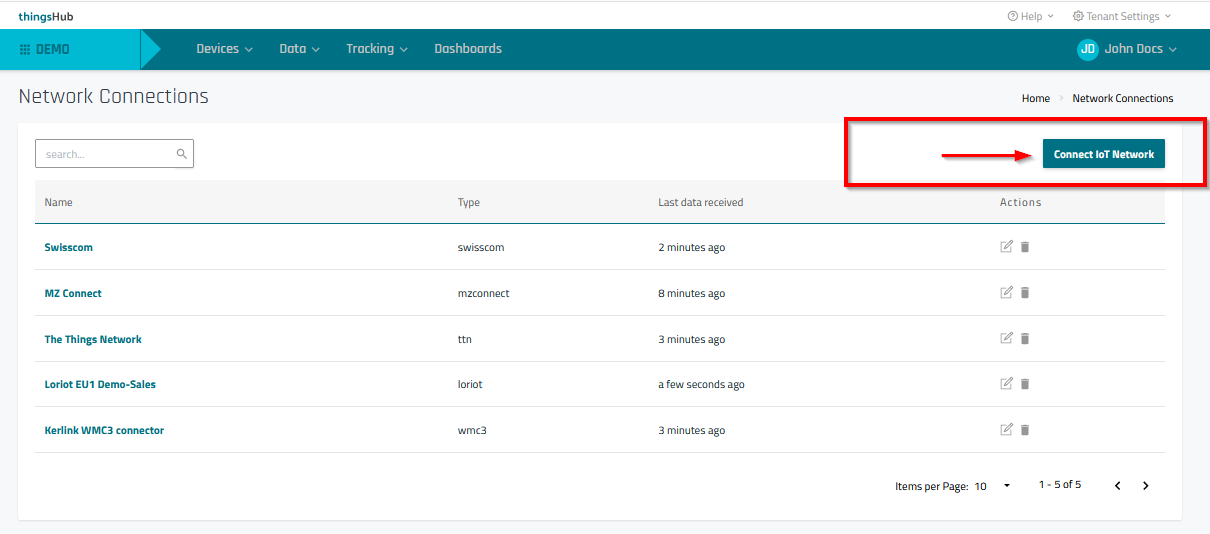Click the search input field
Viewport: 1210px width, 534px height.
tap(105, 154)
